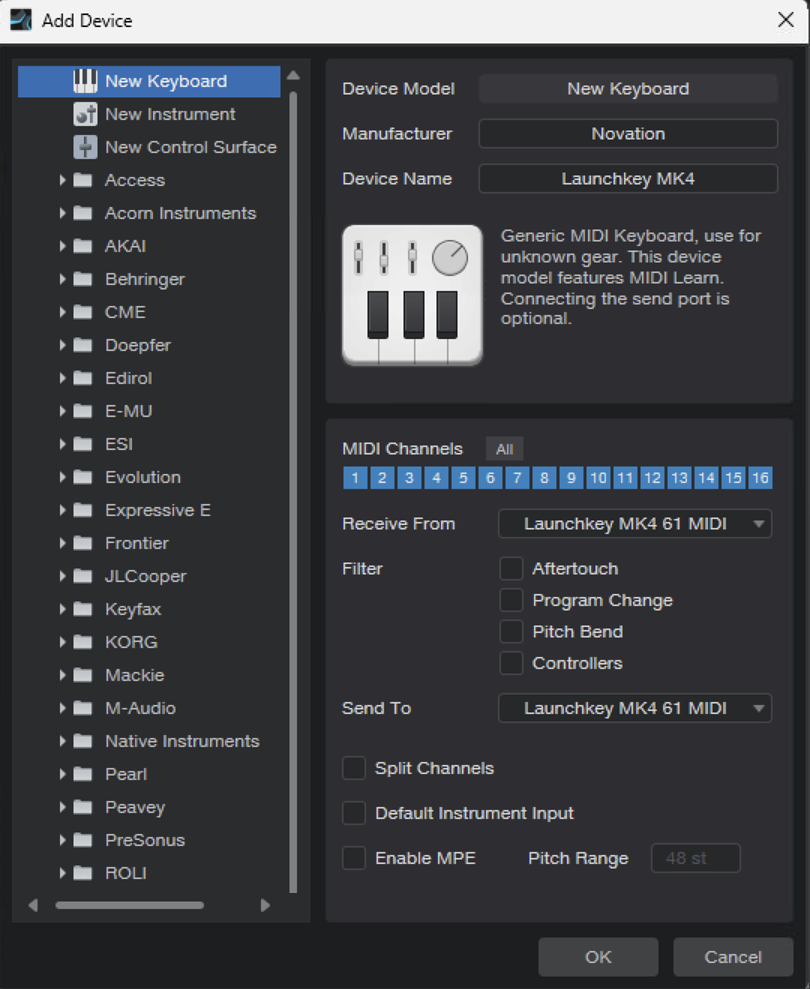Select the JLCooper tree entry
This screenshot has height=989, width=810.
146,576
